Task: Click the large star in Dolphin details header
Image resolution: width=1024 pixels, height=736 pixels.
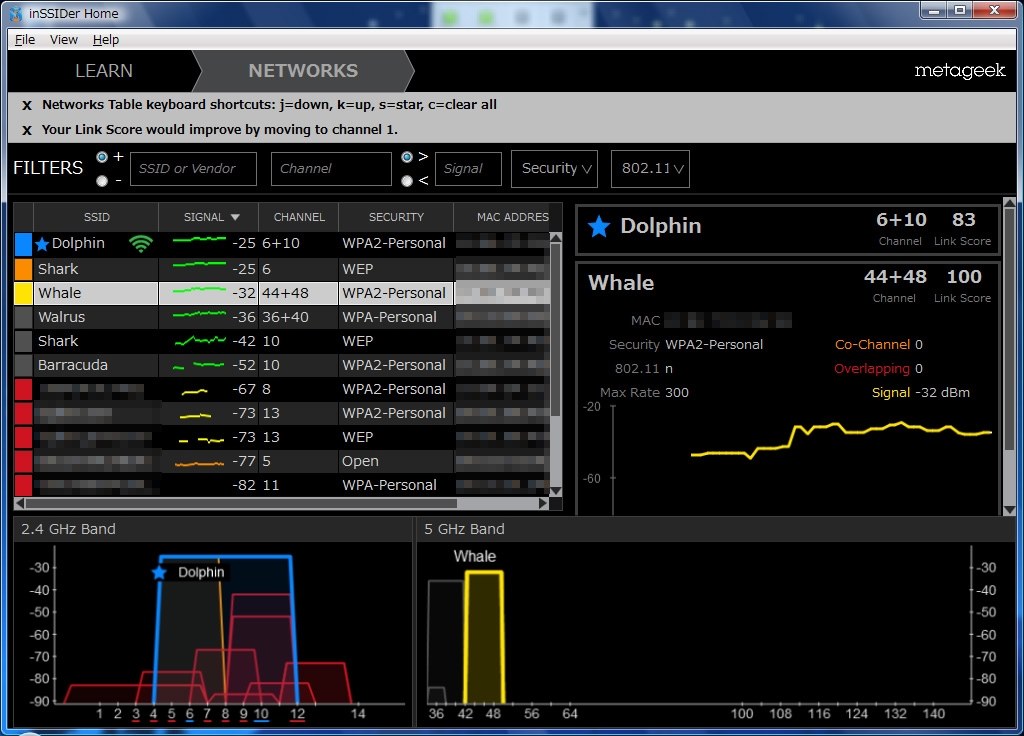Action: [x=598, y=227]
